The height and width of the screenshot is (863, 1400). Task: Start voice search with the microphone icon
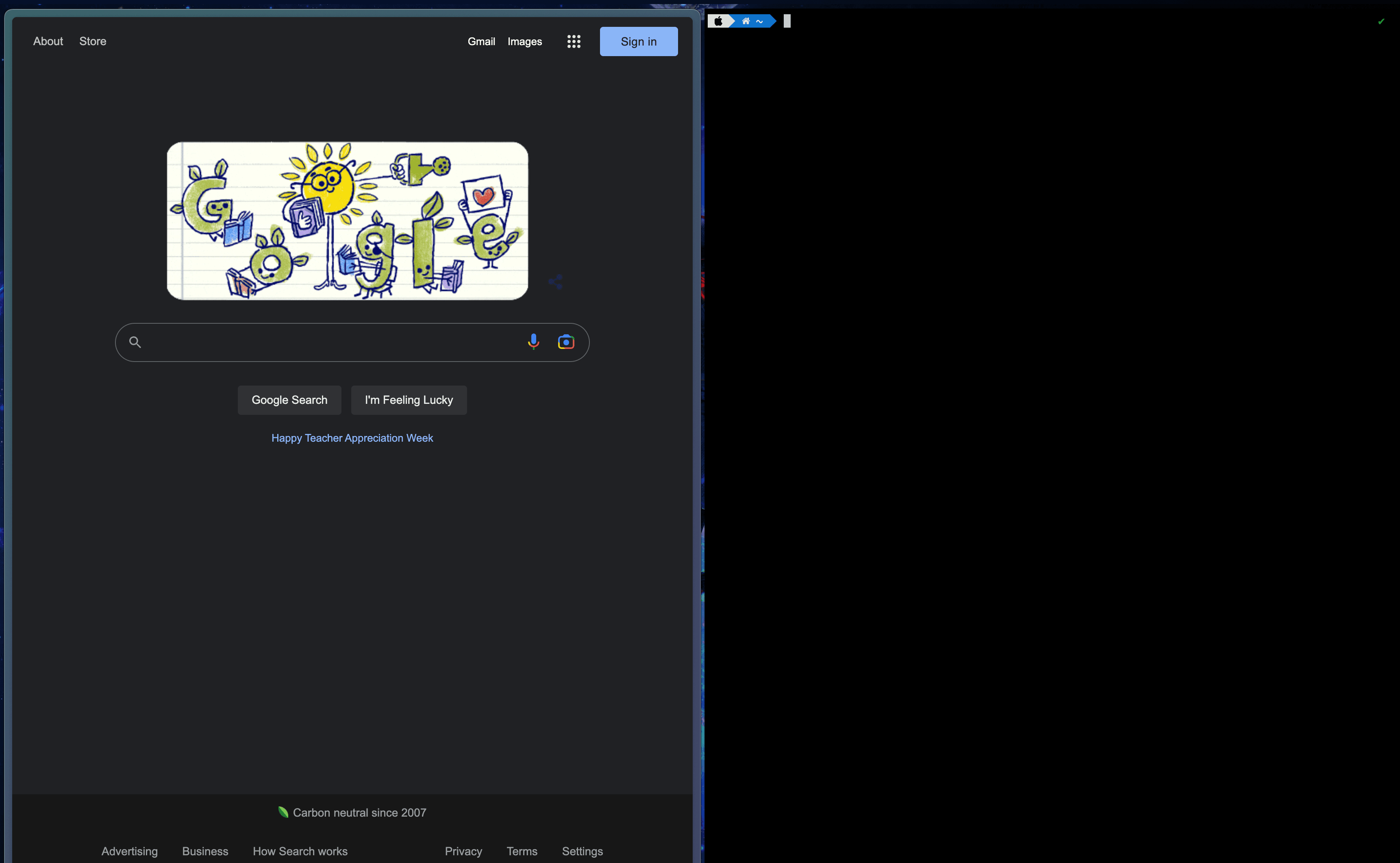click(533, 342)
